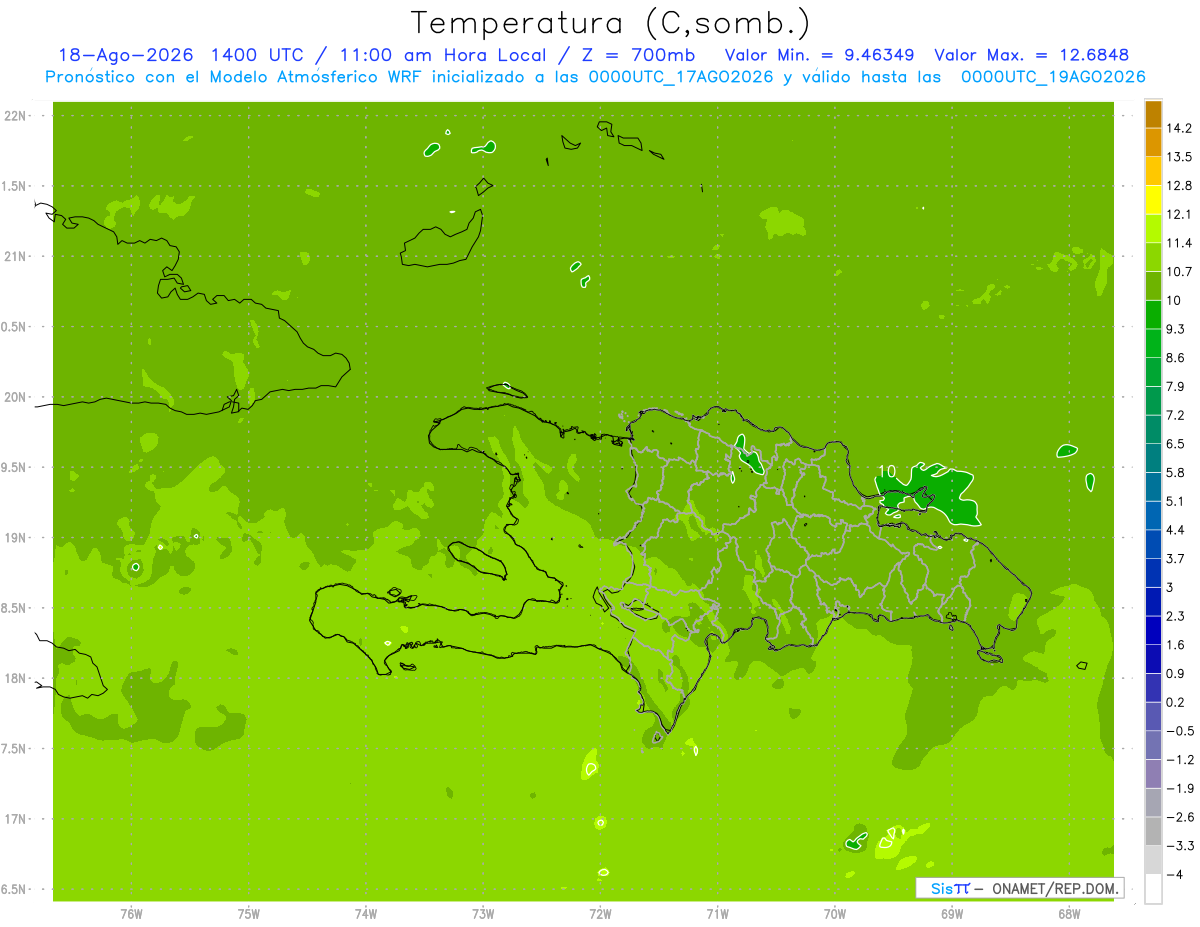Screen dimensions: 1200x927
Task: Click the legend value '-0.5'
Action: 1180,730
